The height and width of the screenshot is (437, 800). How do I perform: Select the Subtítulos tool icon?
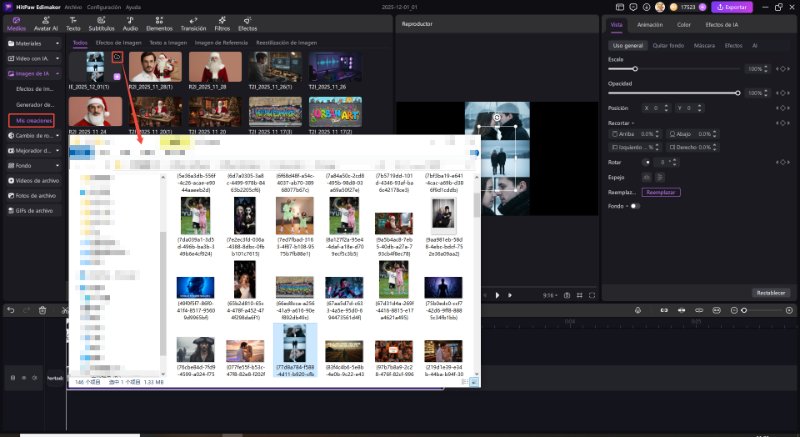click(101, 24)
